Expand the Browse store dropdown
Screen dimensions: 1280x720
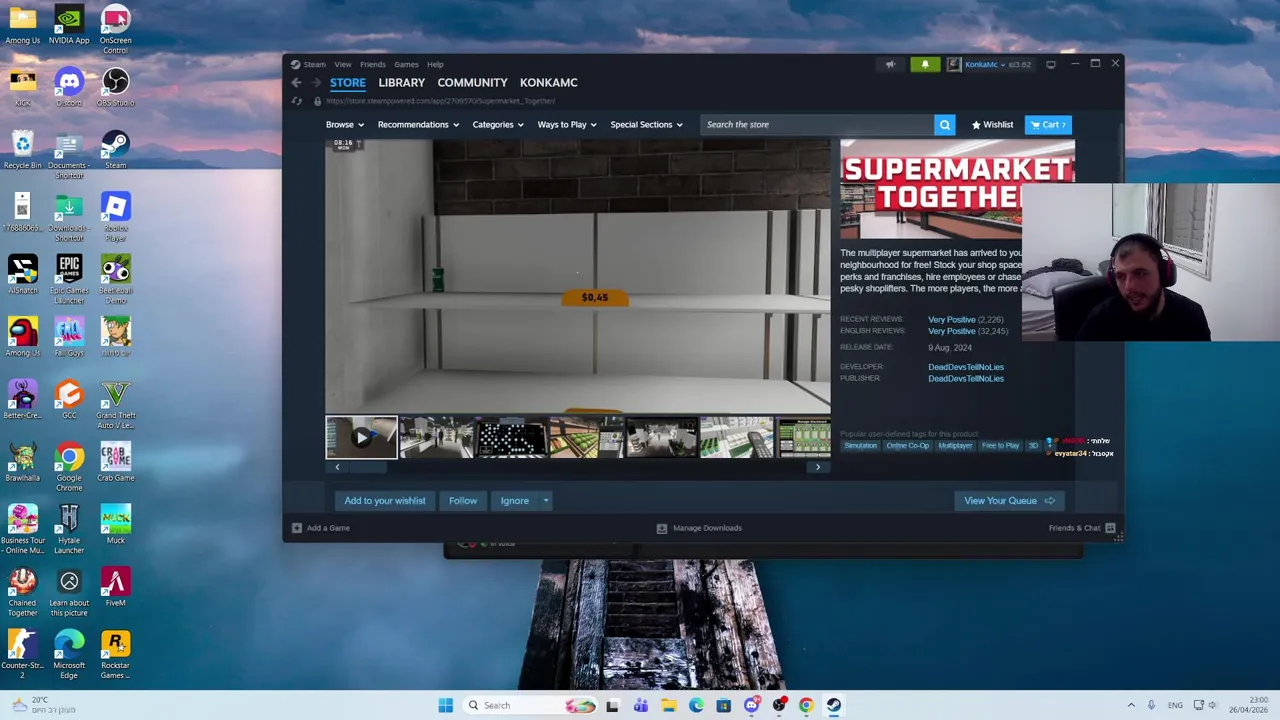(344, 125)
